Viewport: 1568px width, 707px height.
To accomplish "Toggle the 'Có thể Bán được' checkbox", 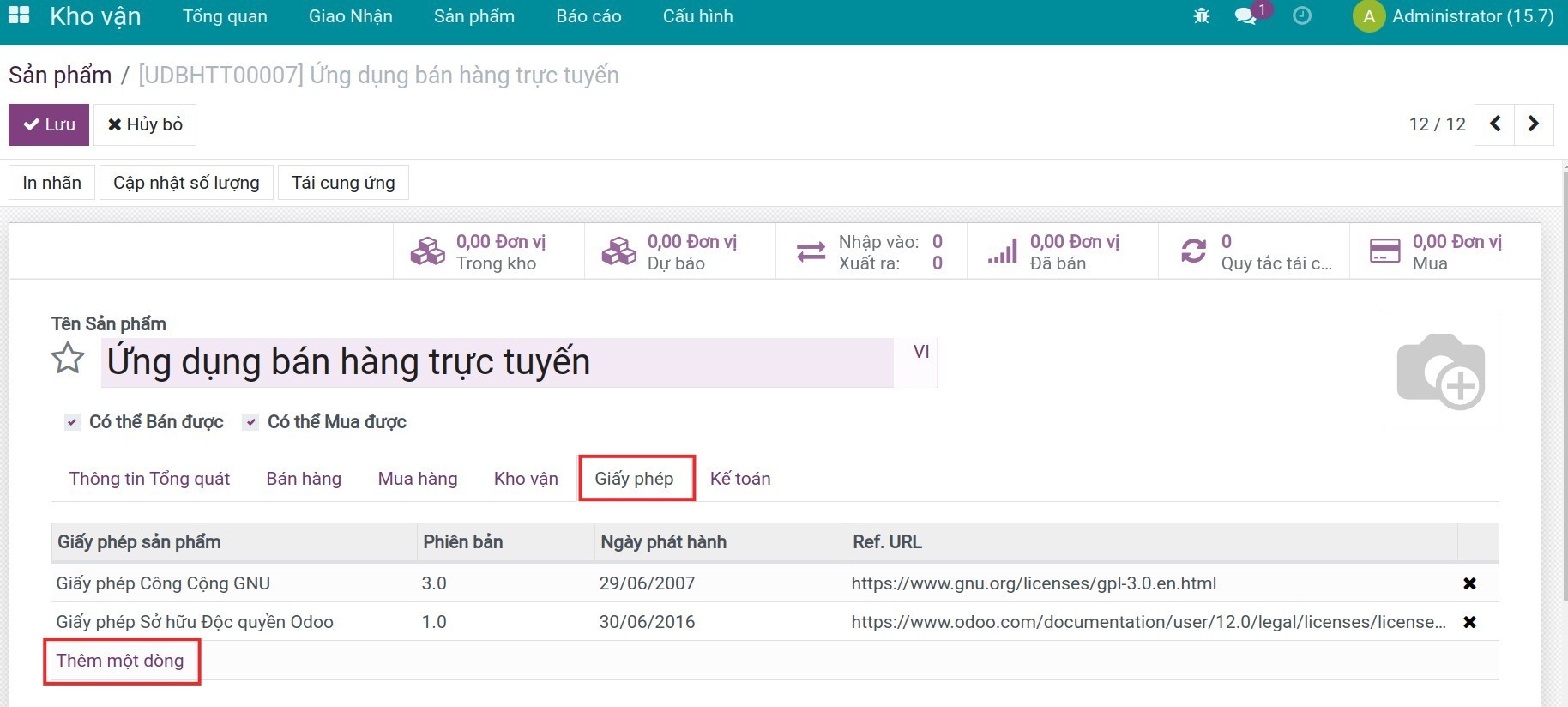I will 73,422.
